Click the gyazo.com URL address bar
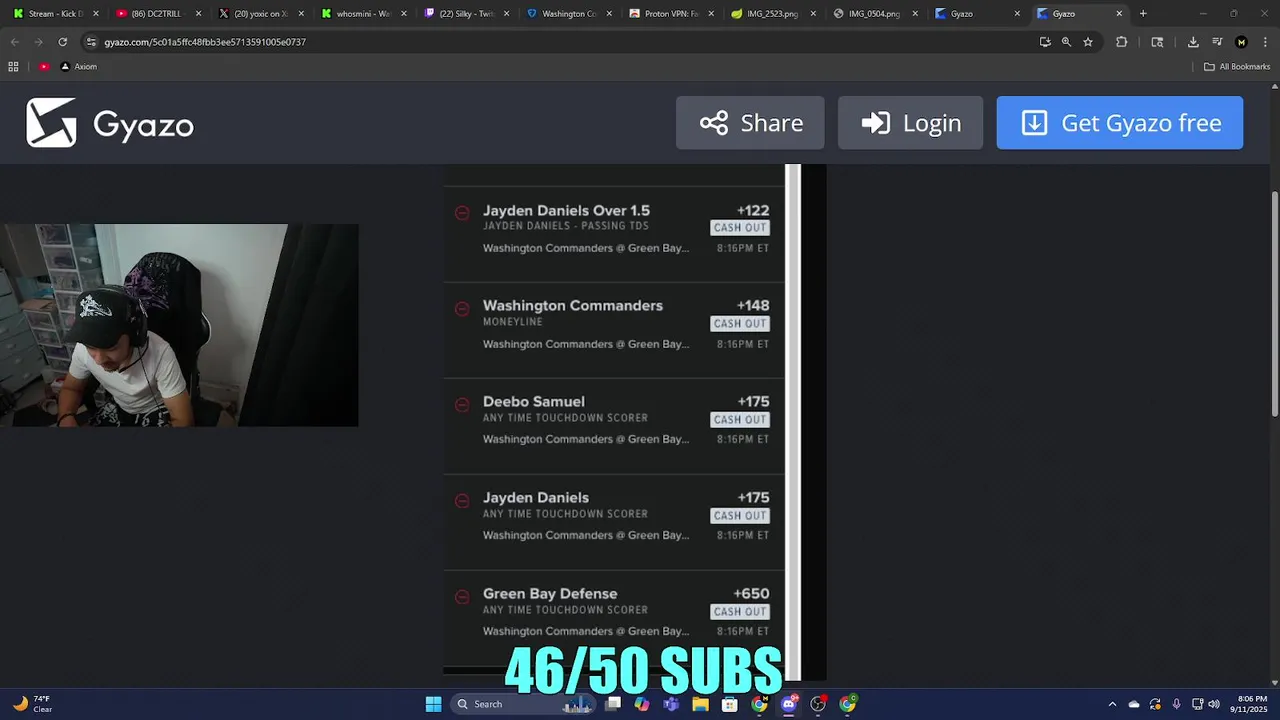1280x720 pixels. [560, 42]
